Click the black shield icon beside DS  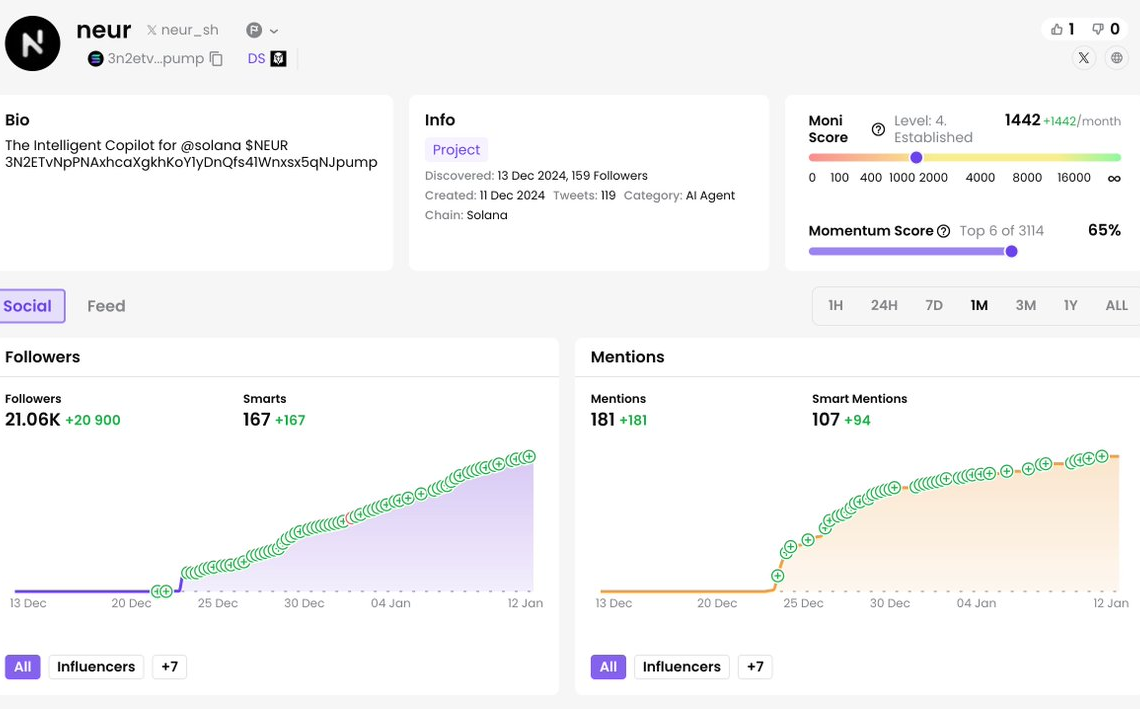click(279, 59)
